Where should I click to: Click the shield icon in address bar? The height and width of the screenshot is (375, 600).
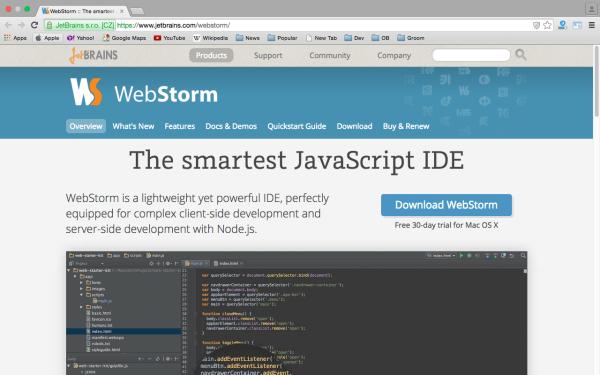click(x=536, y=25)
